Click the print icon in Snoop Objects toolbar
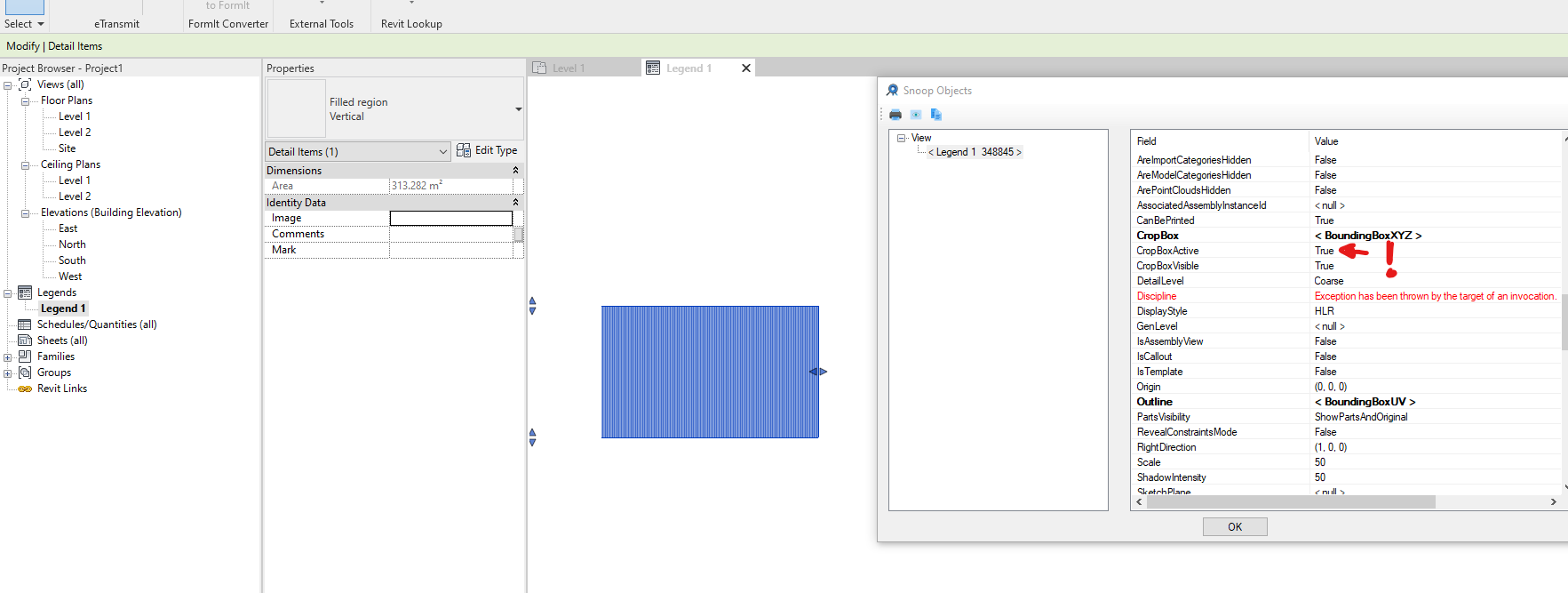 pos(895,115)
